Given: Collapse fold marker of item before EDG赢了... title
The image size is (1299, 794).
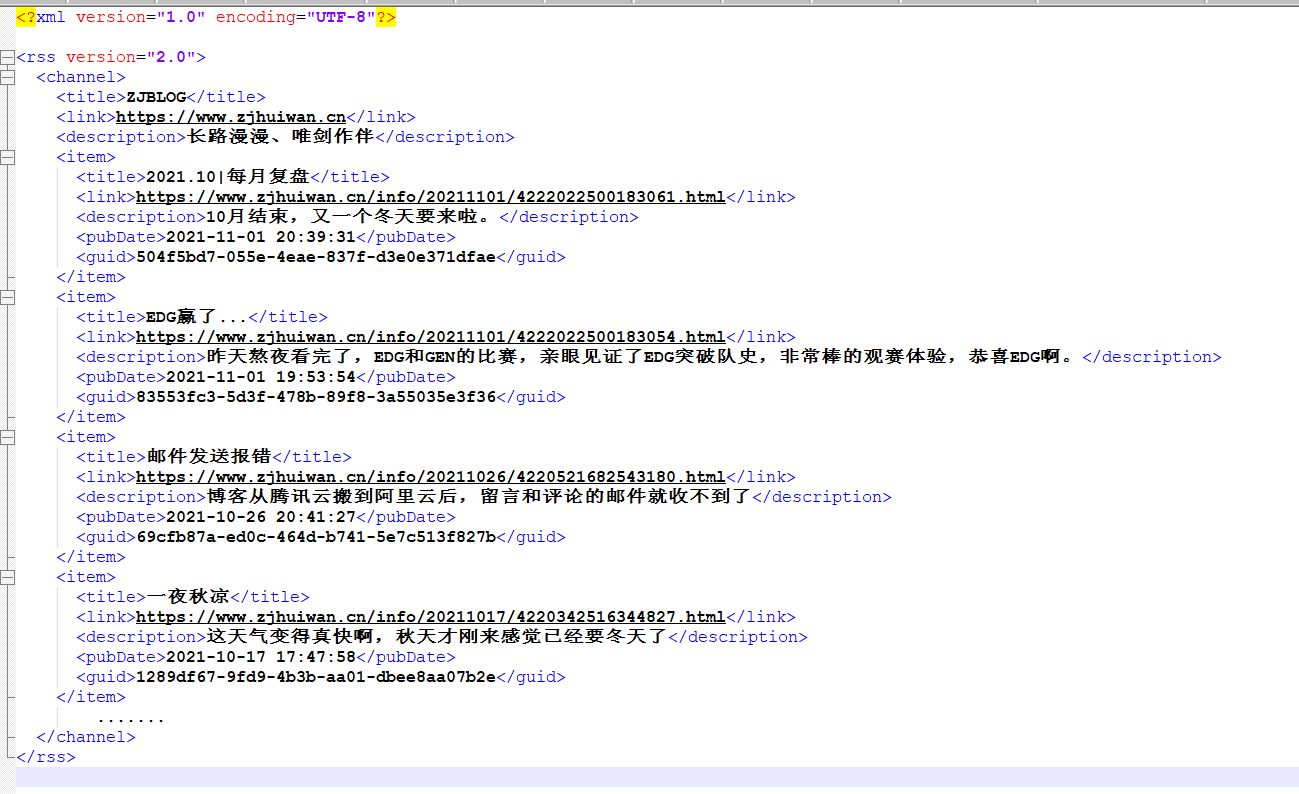Looking at the screenshot, I should coord(7,297).
